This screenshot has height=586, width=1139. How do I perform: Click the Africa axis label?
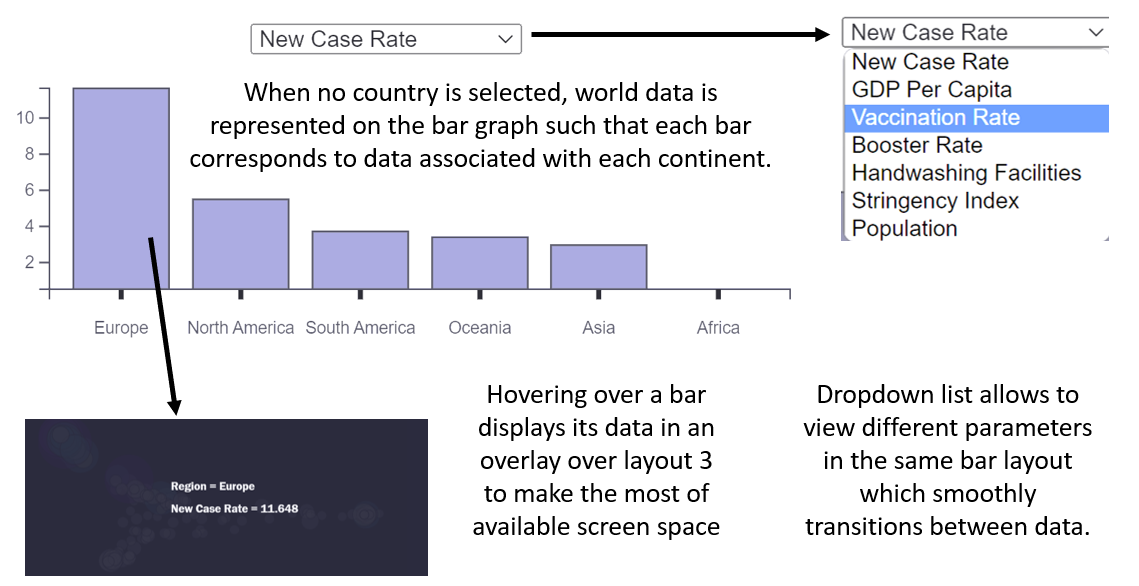pyautogui.click(x=718, y=327)
